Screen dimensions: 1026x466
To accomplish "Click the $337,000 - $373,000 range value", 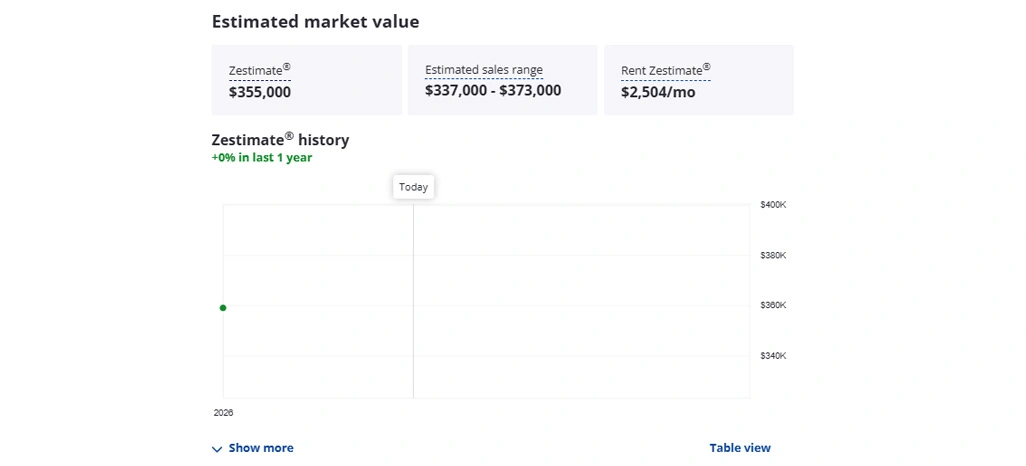I will (493, 90).
